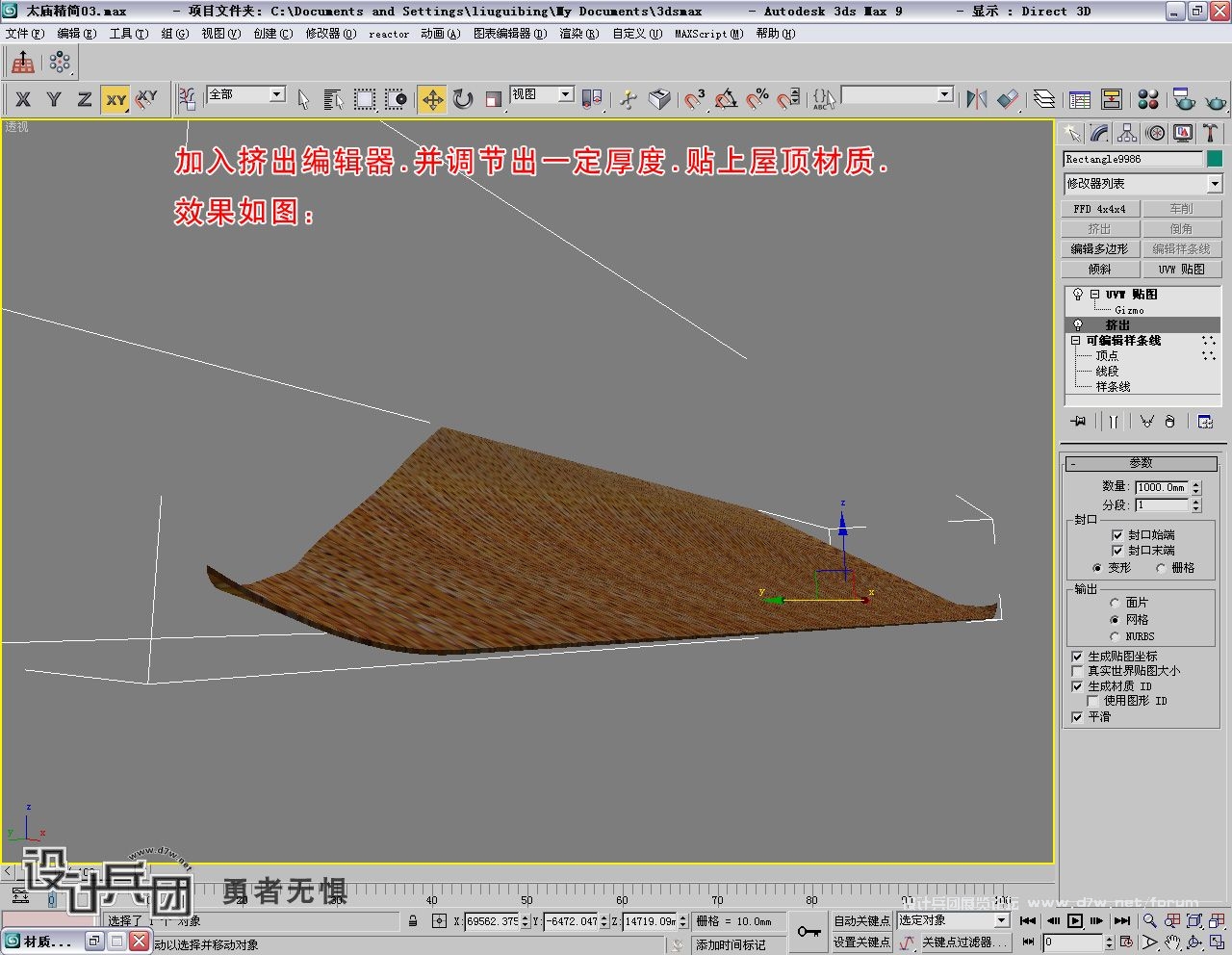
Task: Select NURBS output option
Action: click(x=1115, y=636)
